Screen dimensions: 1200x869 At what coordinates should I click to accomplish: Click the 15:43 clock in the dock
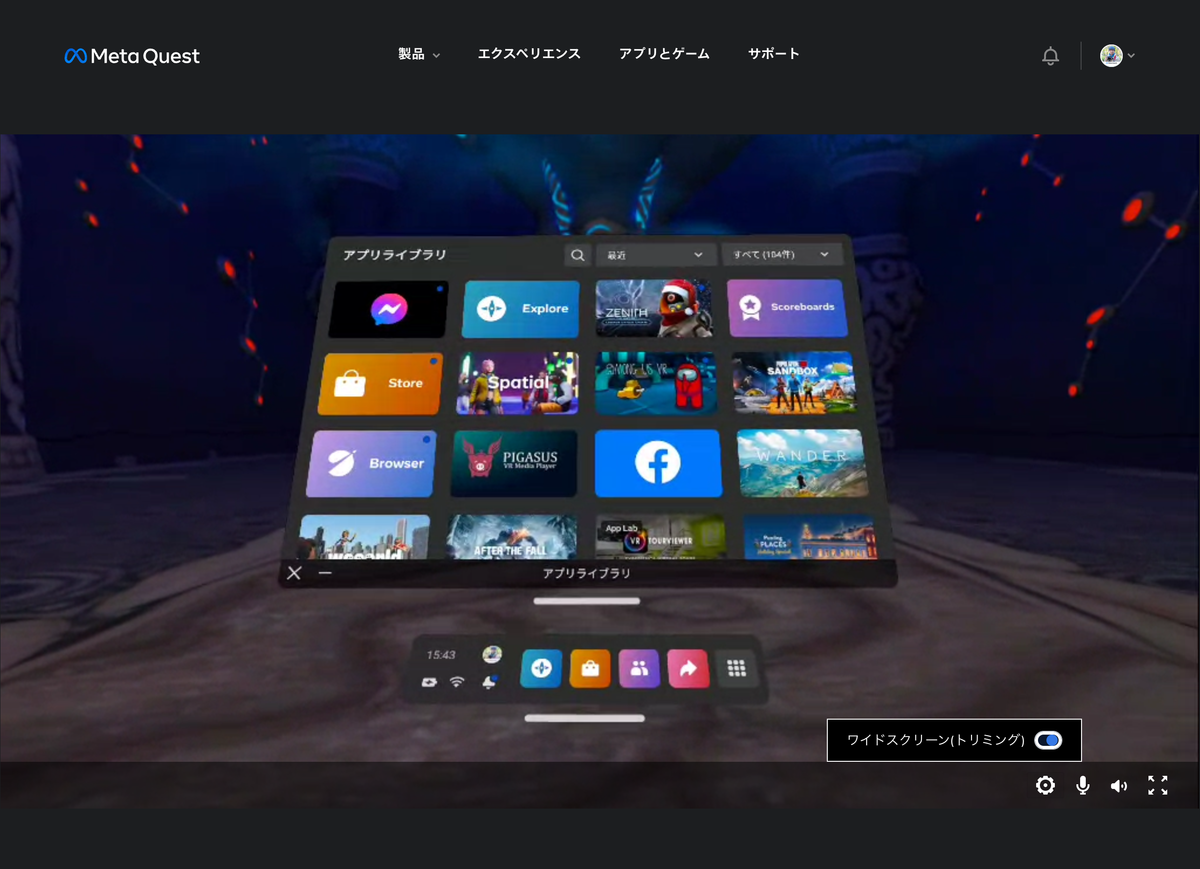(x=441, y=655)
